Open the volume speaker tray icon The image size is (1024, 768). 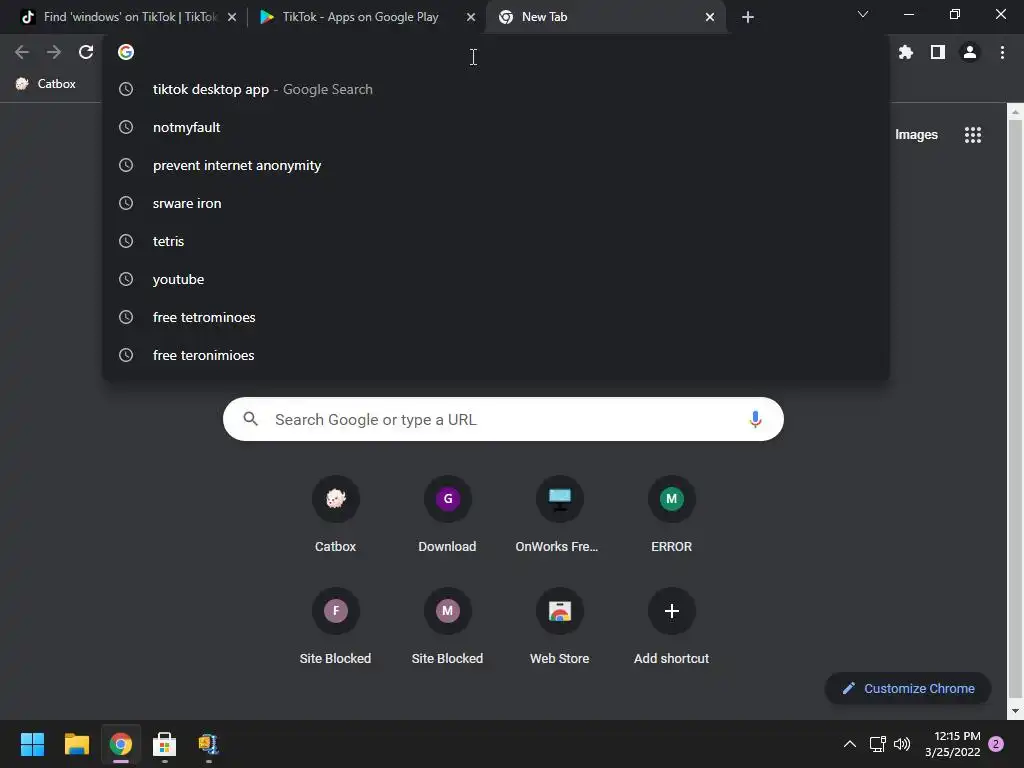pyautogui.click(x=902, y=744)
